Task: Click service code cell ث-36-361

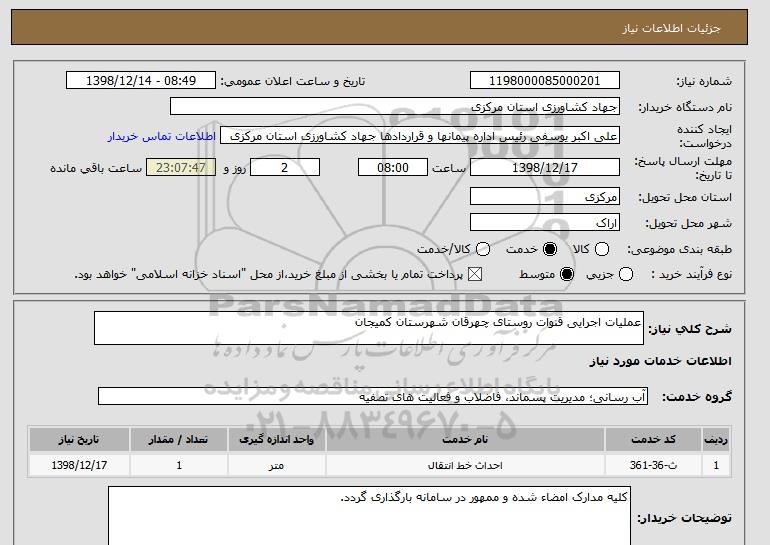Action: [x=653, y=465]
